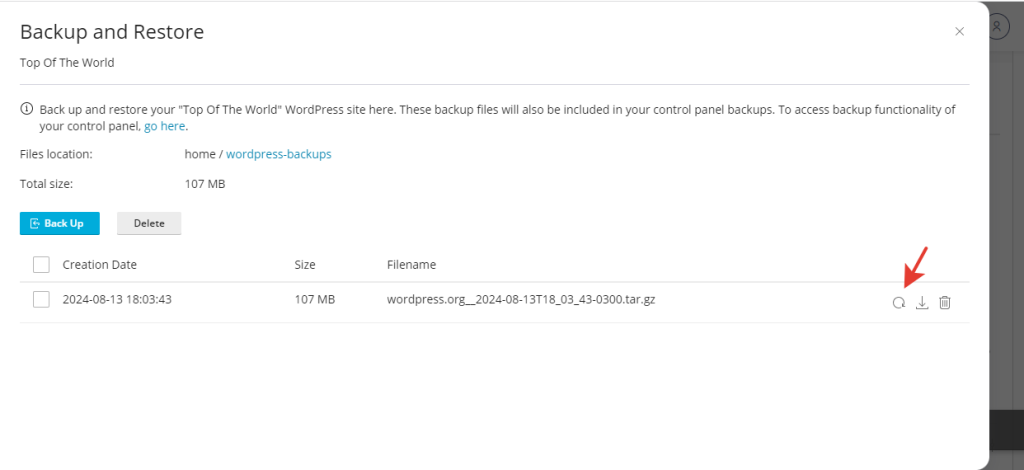Close the Backup and Restore dialog
Viewport: 1024px width, 470px height.
tap(960, 31)
